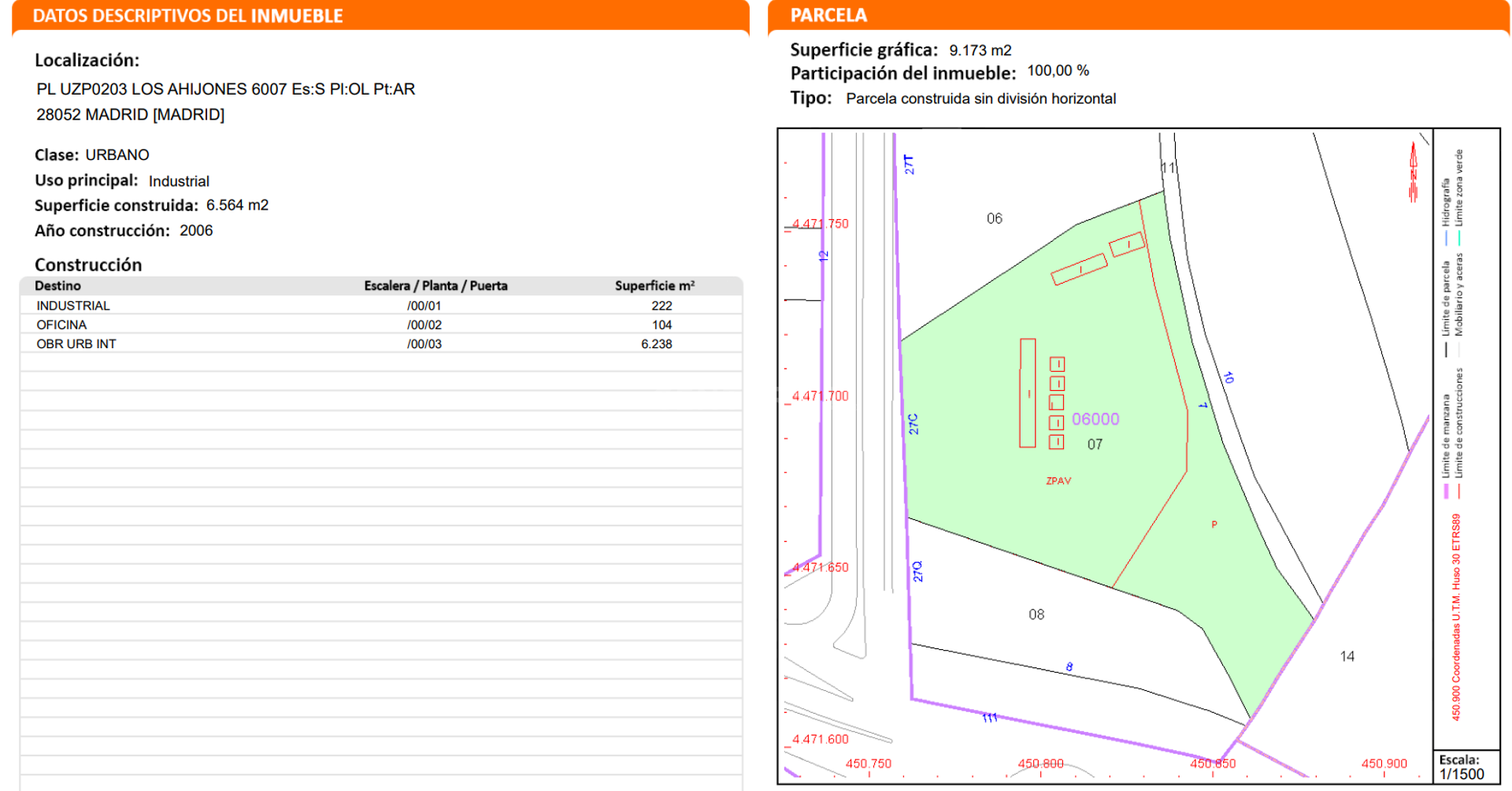Select the 'OBR URB INT' table row cell

[x=76, y=344]
